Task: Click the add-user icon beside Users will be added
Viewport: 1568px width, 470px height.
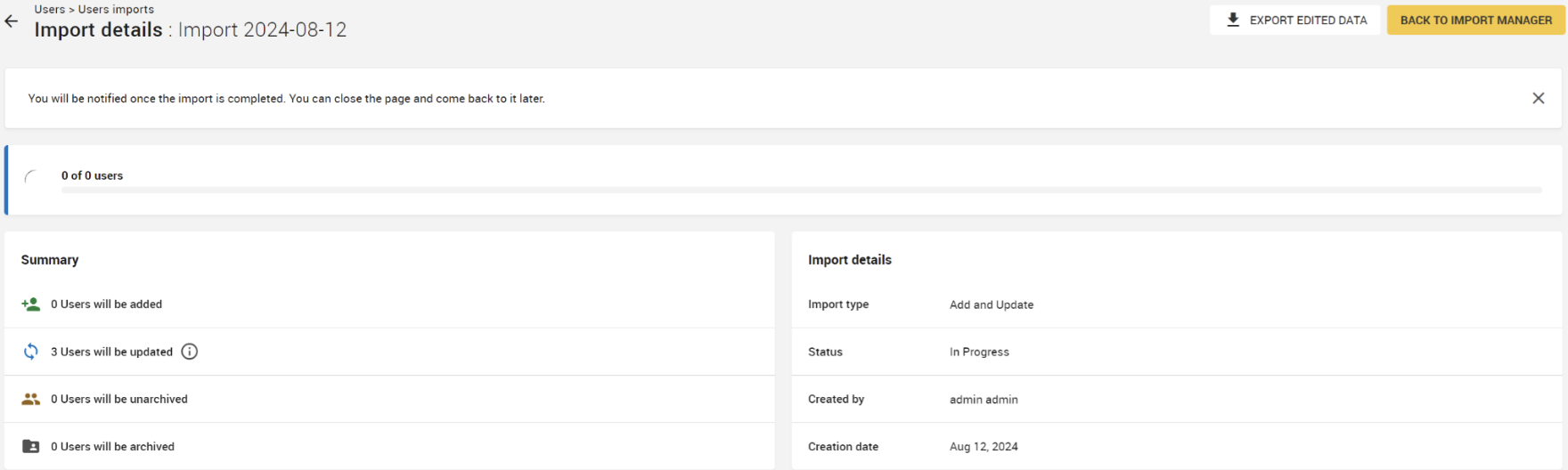Action: point(31,304)
